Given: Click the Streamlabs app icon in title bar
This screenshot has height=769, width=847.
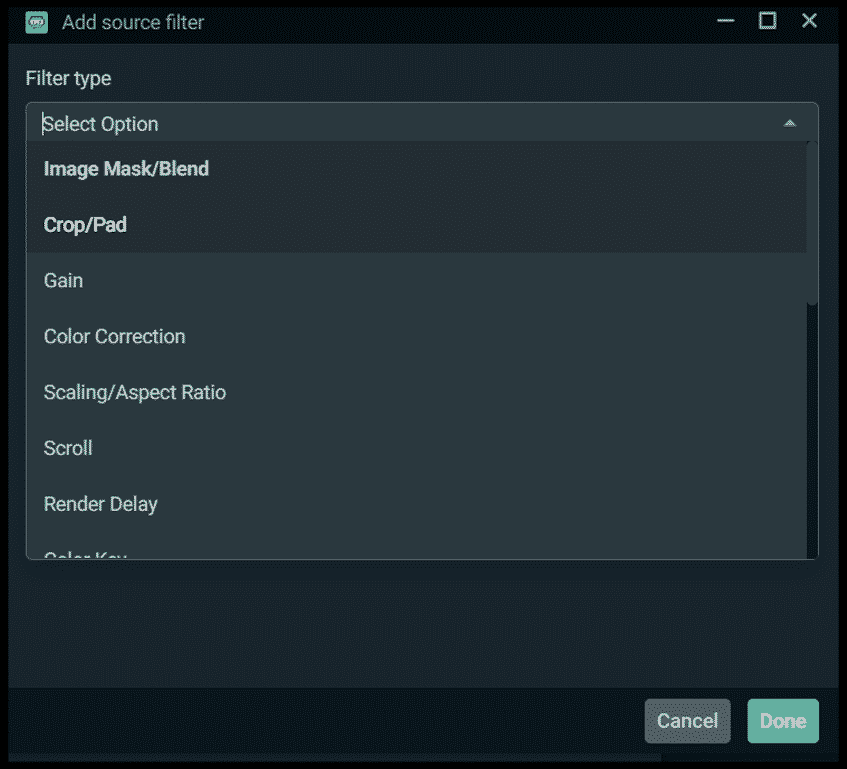Looking at the screenshot, I should 36,22.
